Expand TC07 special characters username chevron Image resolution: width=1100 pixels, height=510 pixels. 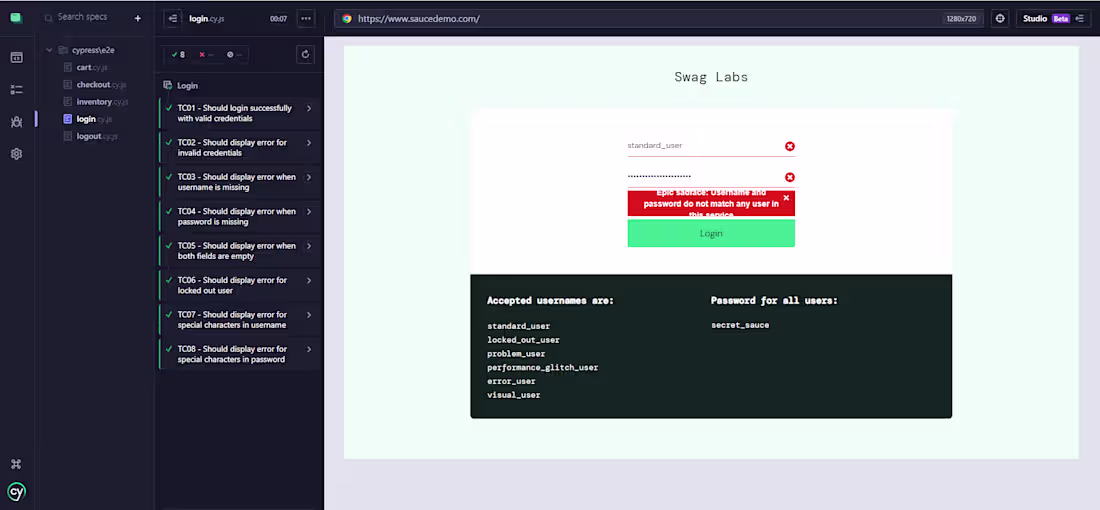click(x=309, y=314)
